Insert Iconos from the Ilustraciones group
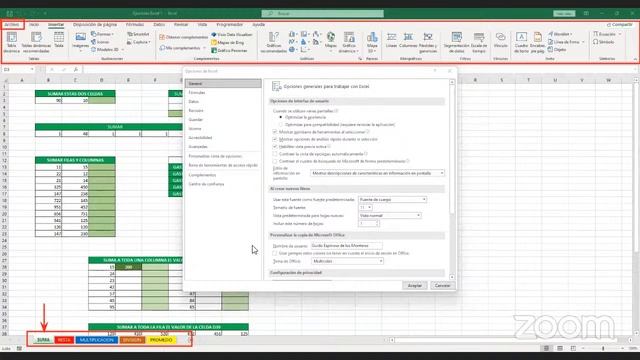The height and width of the screenshot is (360, 640). tap(100, 42)
